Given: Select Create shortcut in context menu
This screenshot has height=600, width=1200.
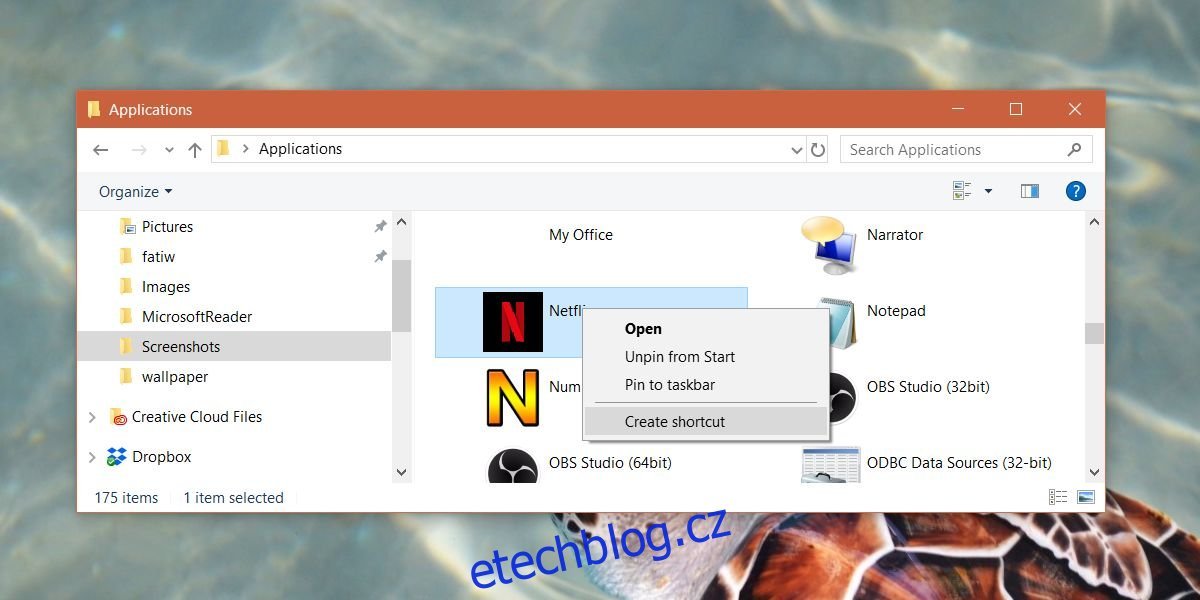Looking at the screenshot, I should click(x=706, y=422).
